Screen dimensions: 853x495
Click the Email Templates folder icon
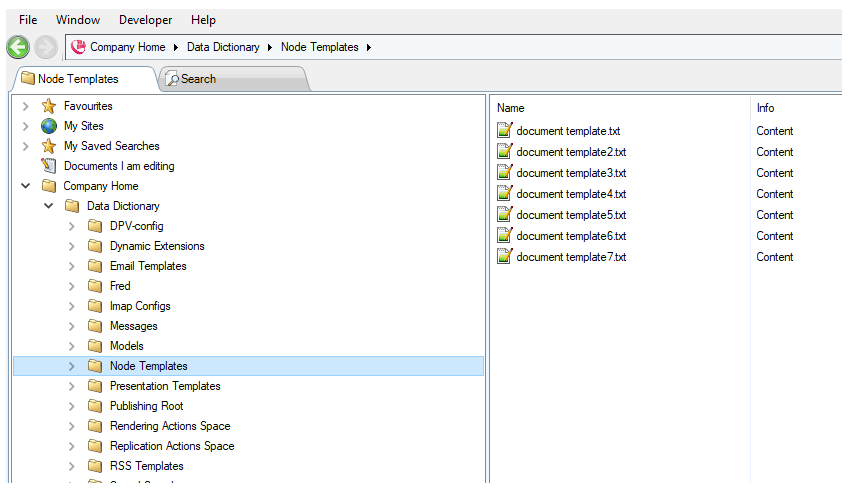click(x=95, y=266)
